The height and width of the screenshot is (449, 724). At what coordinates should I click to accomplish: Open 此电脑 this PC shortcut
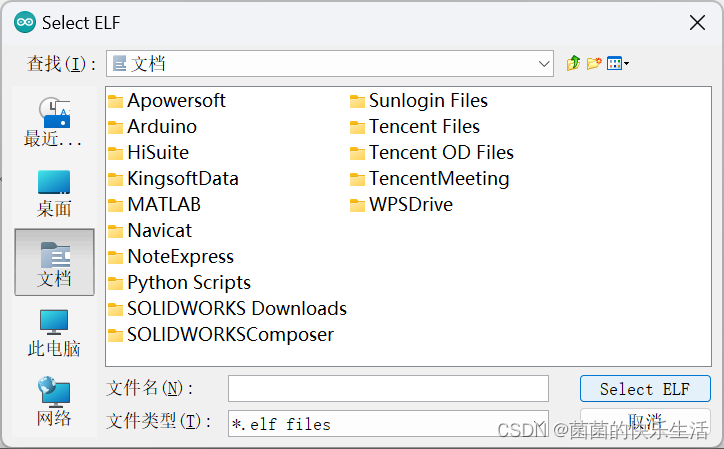54,334
